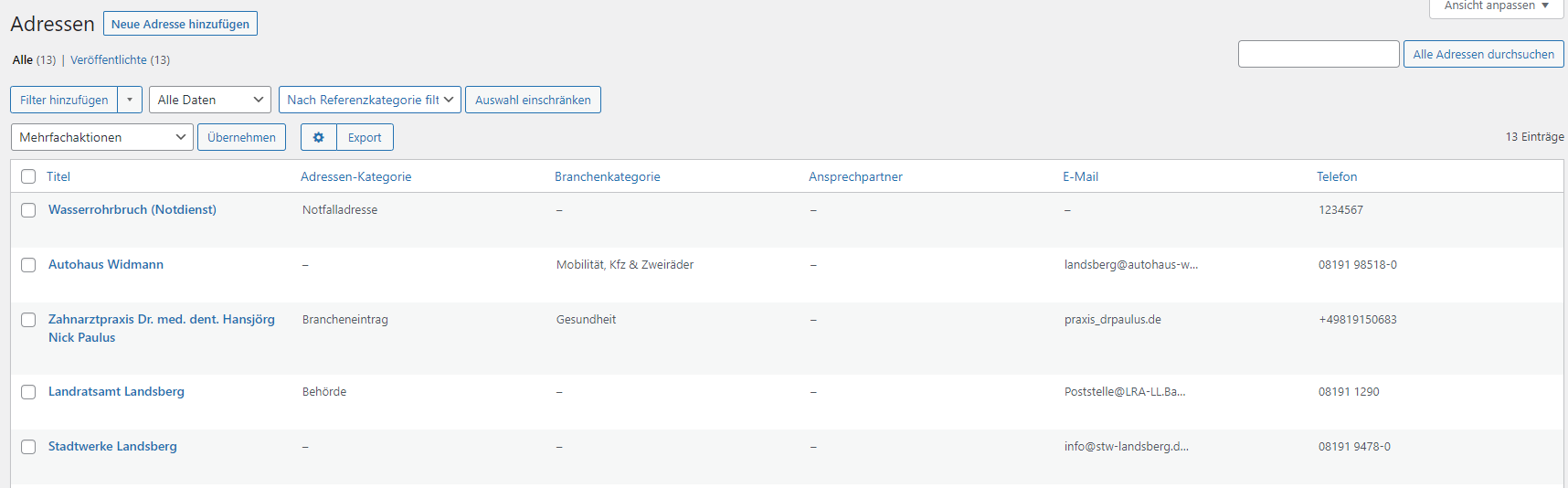
Task: Open the Filter hinzufügen arrow dropdown
Action: pyautogui.click(x=130, y=100)
